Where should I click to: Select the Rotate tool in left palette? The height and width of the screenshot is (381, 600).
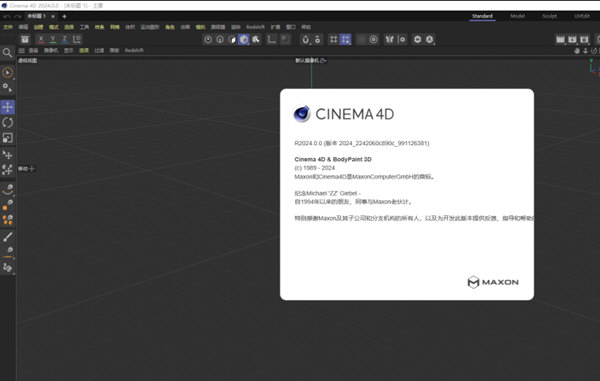[8, 122]
